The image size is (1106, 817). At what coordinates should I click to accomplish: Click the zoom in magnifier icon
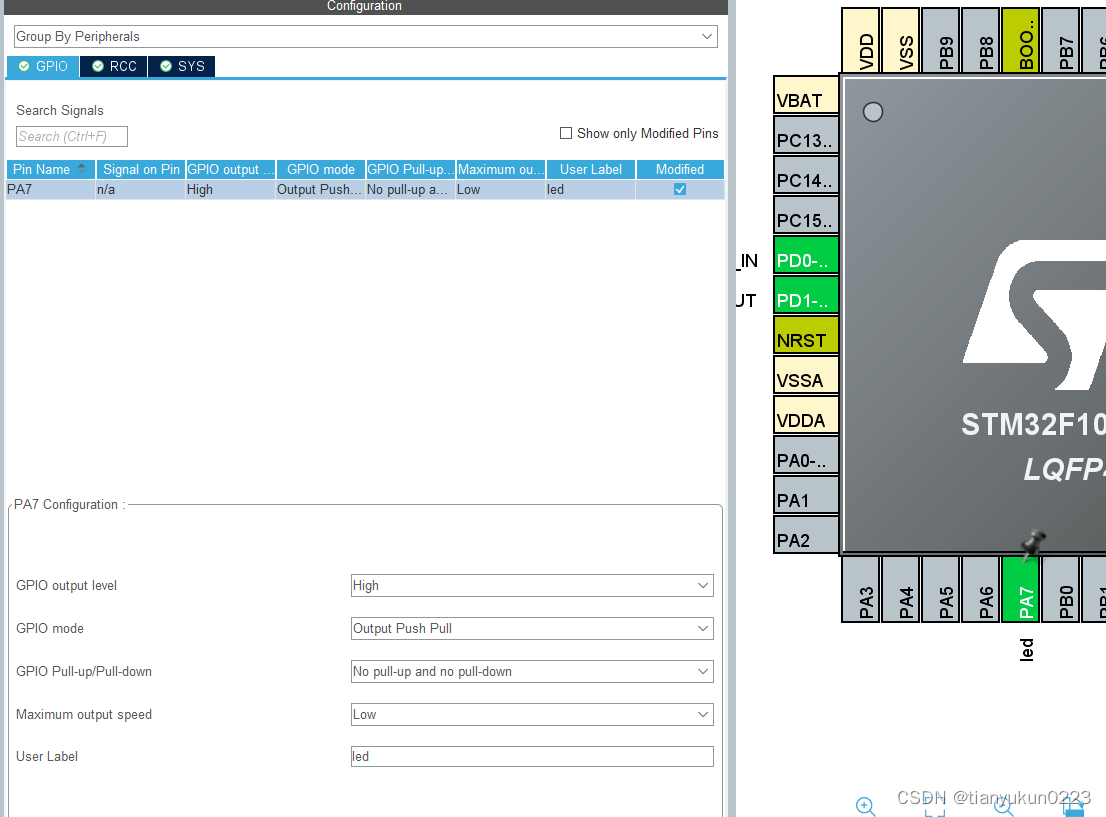(x=865, y=806)
